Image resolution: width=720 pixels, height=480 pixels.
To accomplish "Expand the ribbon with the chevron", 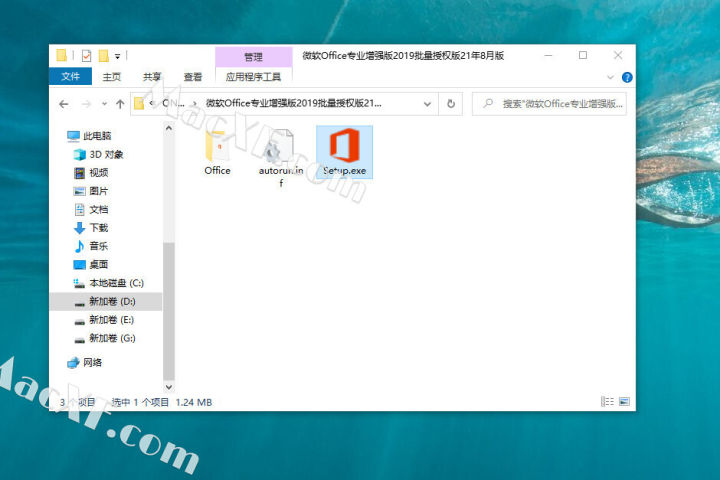I will tap(610, 77).
